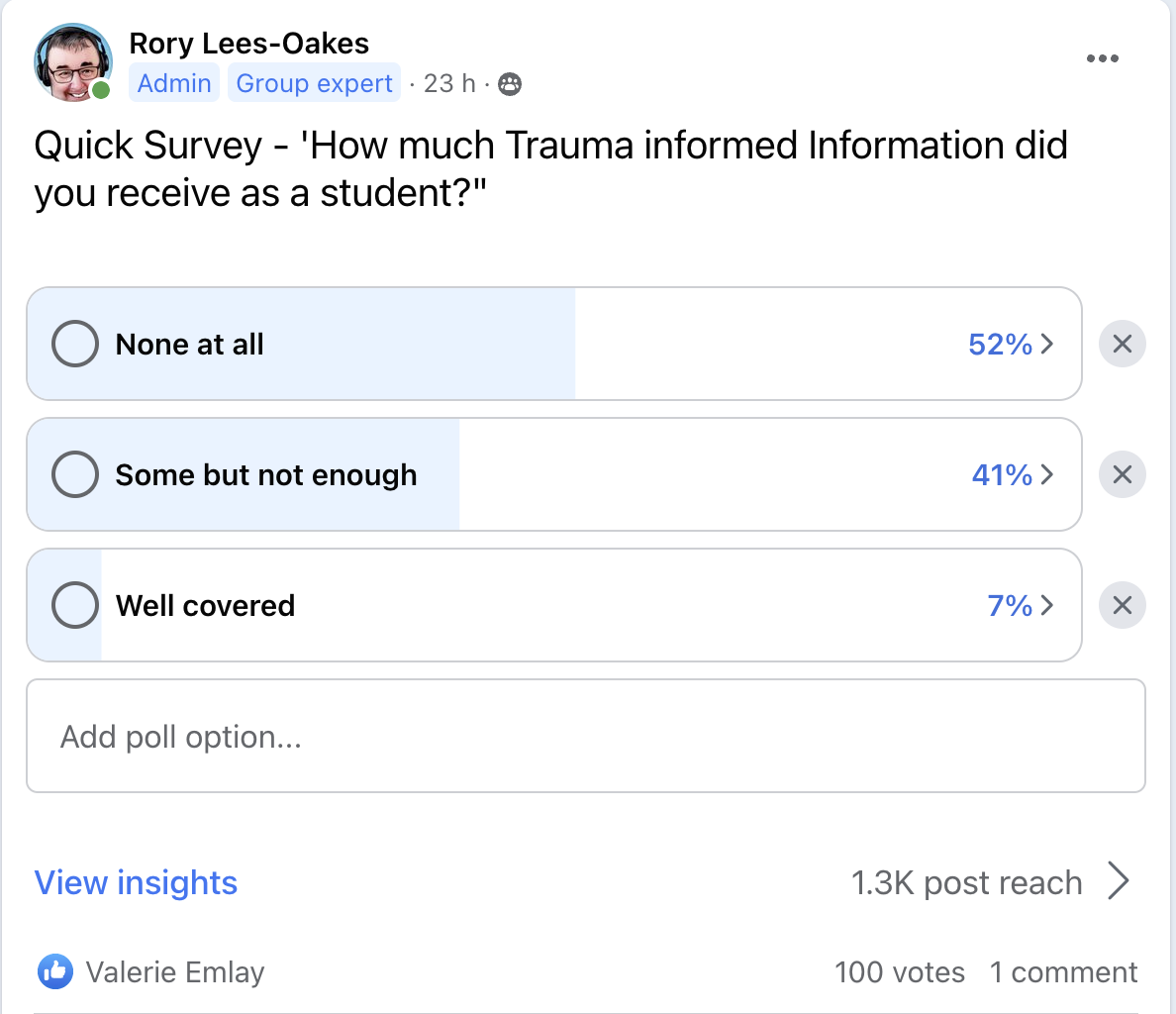
Task: Click the author name Rory Lees-Oakes
Action: click(x=248, y=44)
